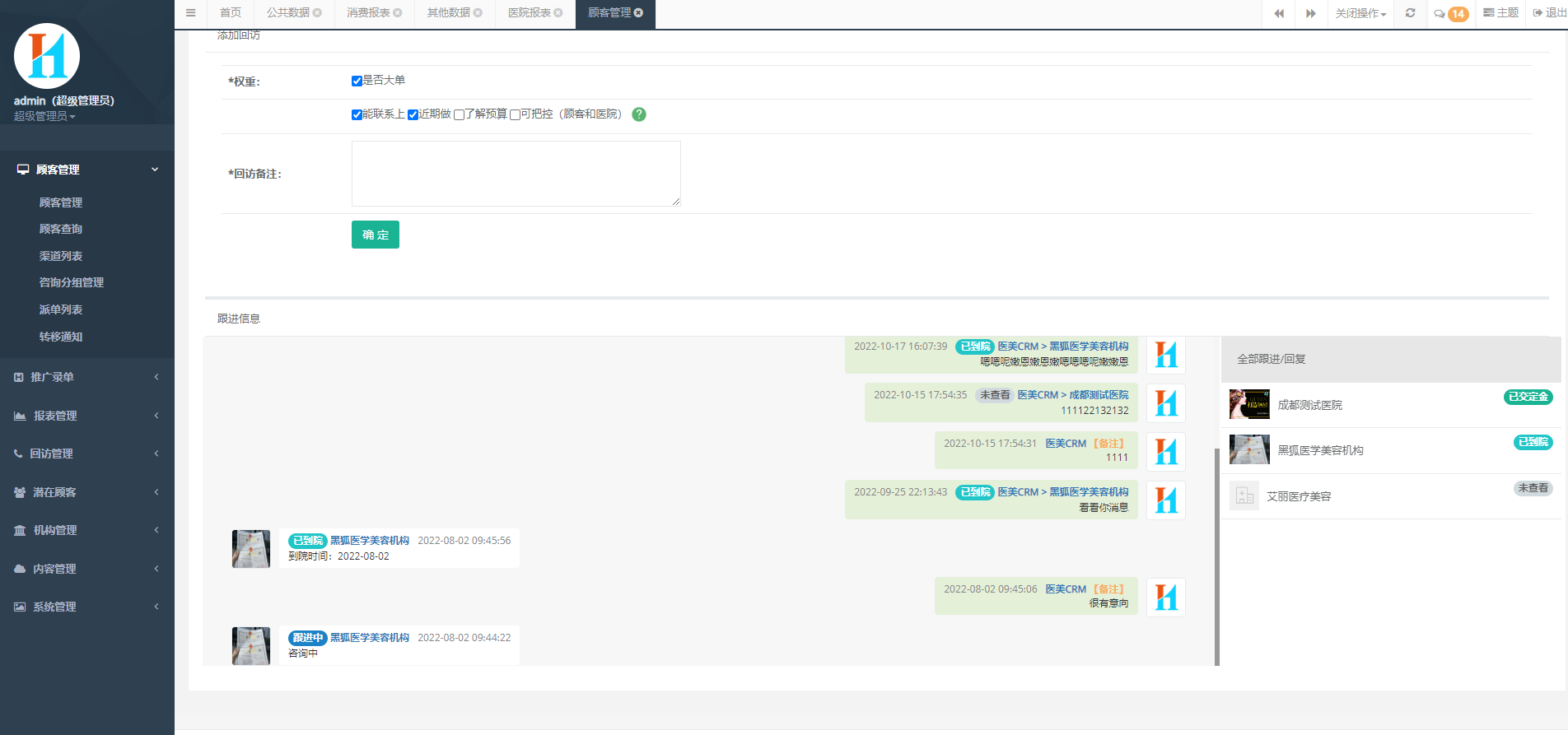The height and width of the screenshot is (735, 1568).
Task: Click the hamburger menu toggle icon
Action: pyautogui.click(x=190, y=13)
